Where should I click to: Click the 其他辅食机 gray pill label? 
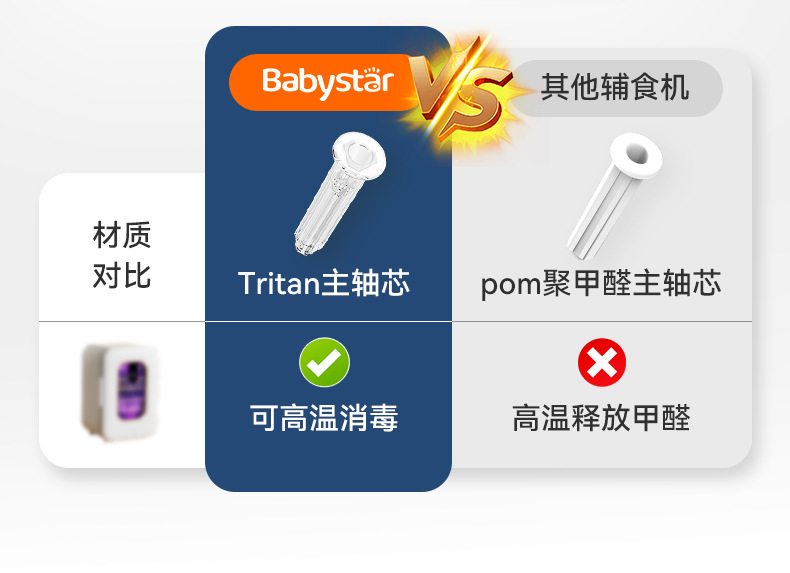coord(616,88)
